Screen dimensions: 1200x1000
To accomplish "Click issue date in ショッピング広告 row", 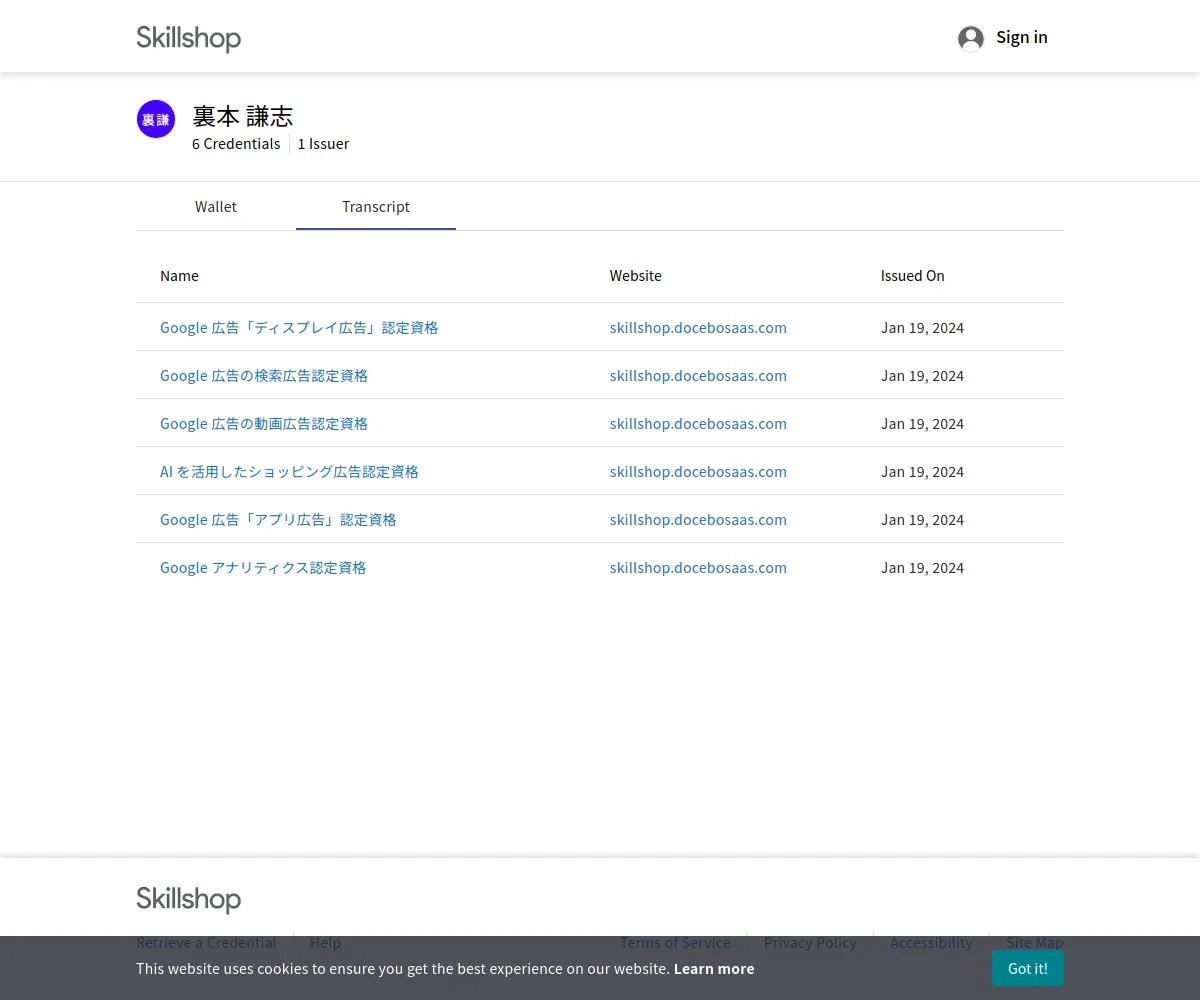I will [x=922, y=472].
